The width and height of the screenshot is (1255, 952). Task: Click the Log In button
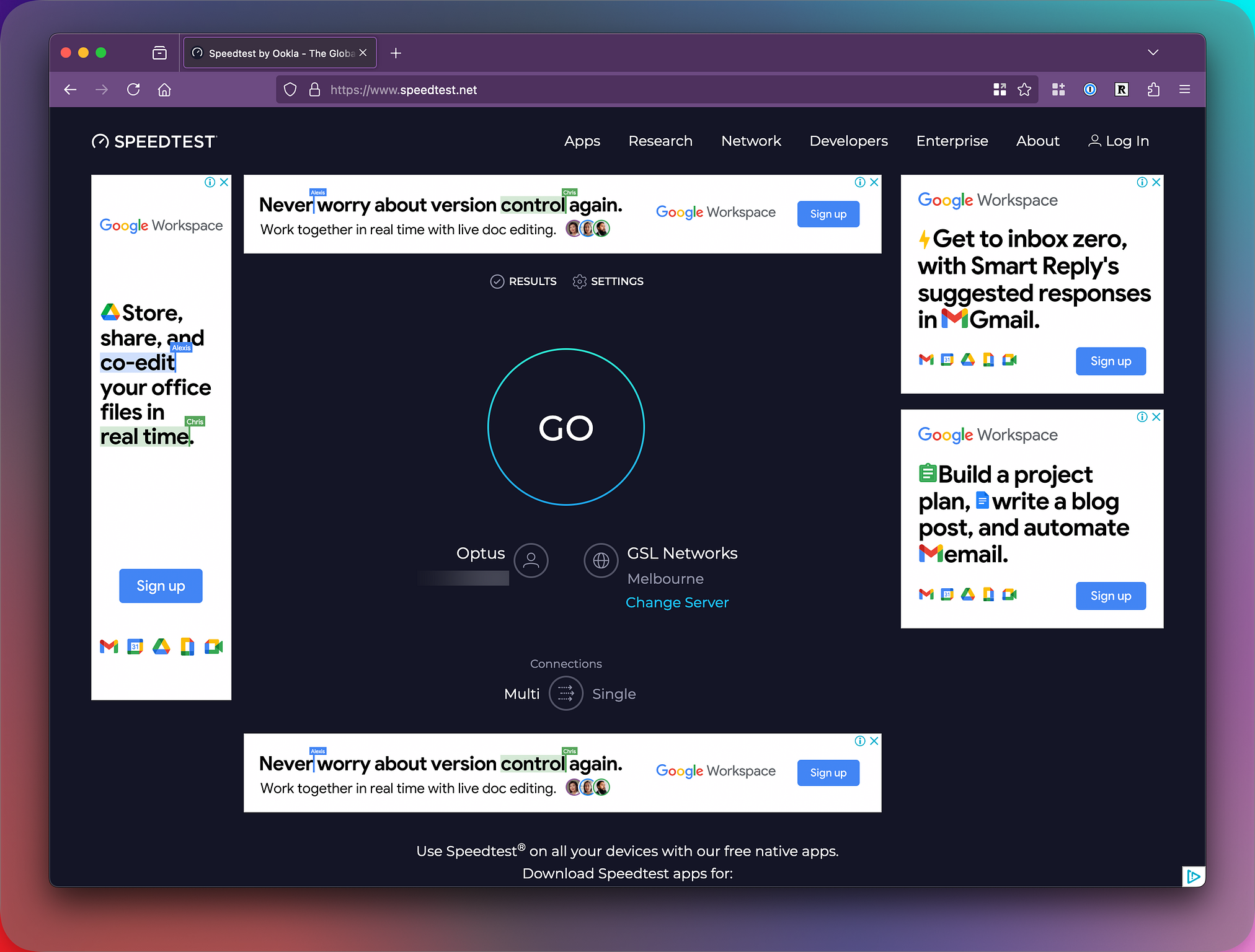pos(1117,140)
